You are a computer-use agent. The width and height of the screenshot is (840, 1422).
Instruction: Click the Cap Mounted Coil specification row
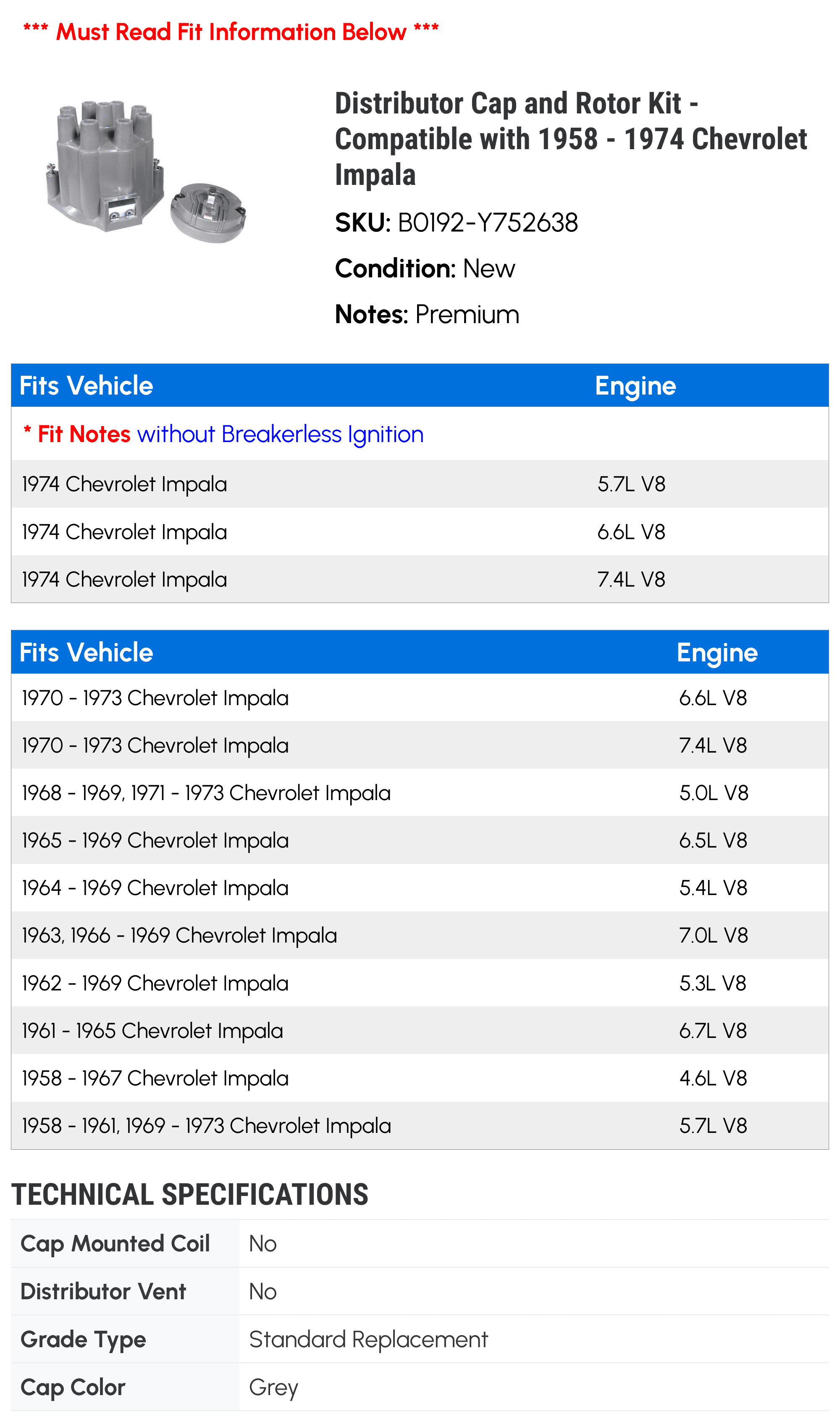tap(420, 1244)
